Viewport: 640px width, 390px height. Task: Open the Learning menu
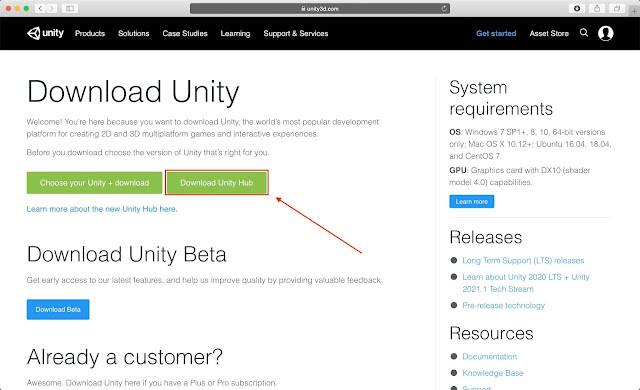(235, 33)
